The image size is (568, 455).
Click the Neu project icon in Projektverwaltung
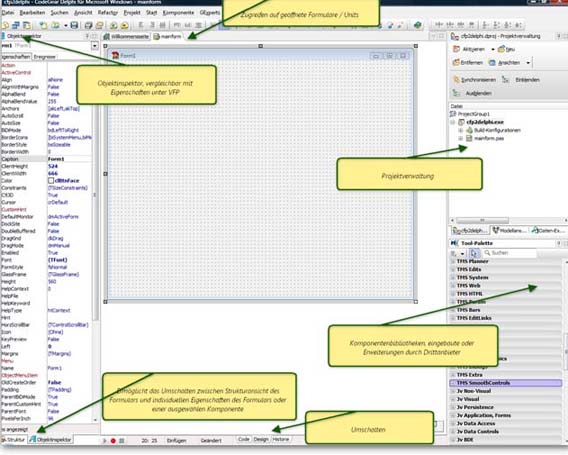point(501,49)
